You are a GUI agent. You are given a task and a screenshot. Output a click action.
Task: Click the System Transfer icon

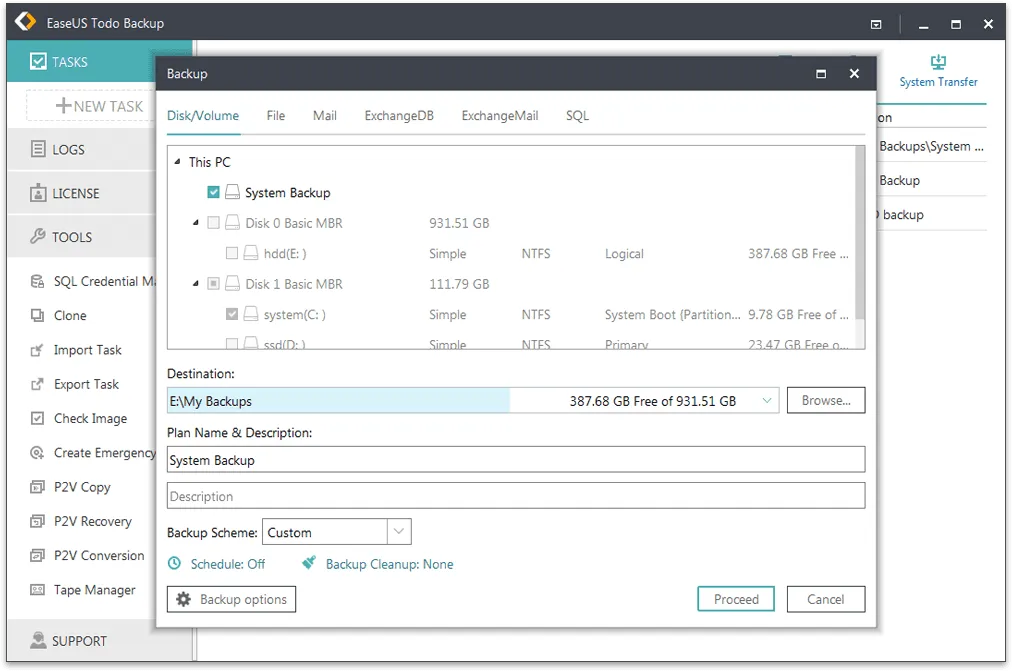tap(938, 62)
